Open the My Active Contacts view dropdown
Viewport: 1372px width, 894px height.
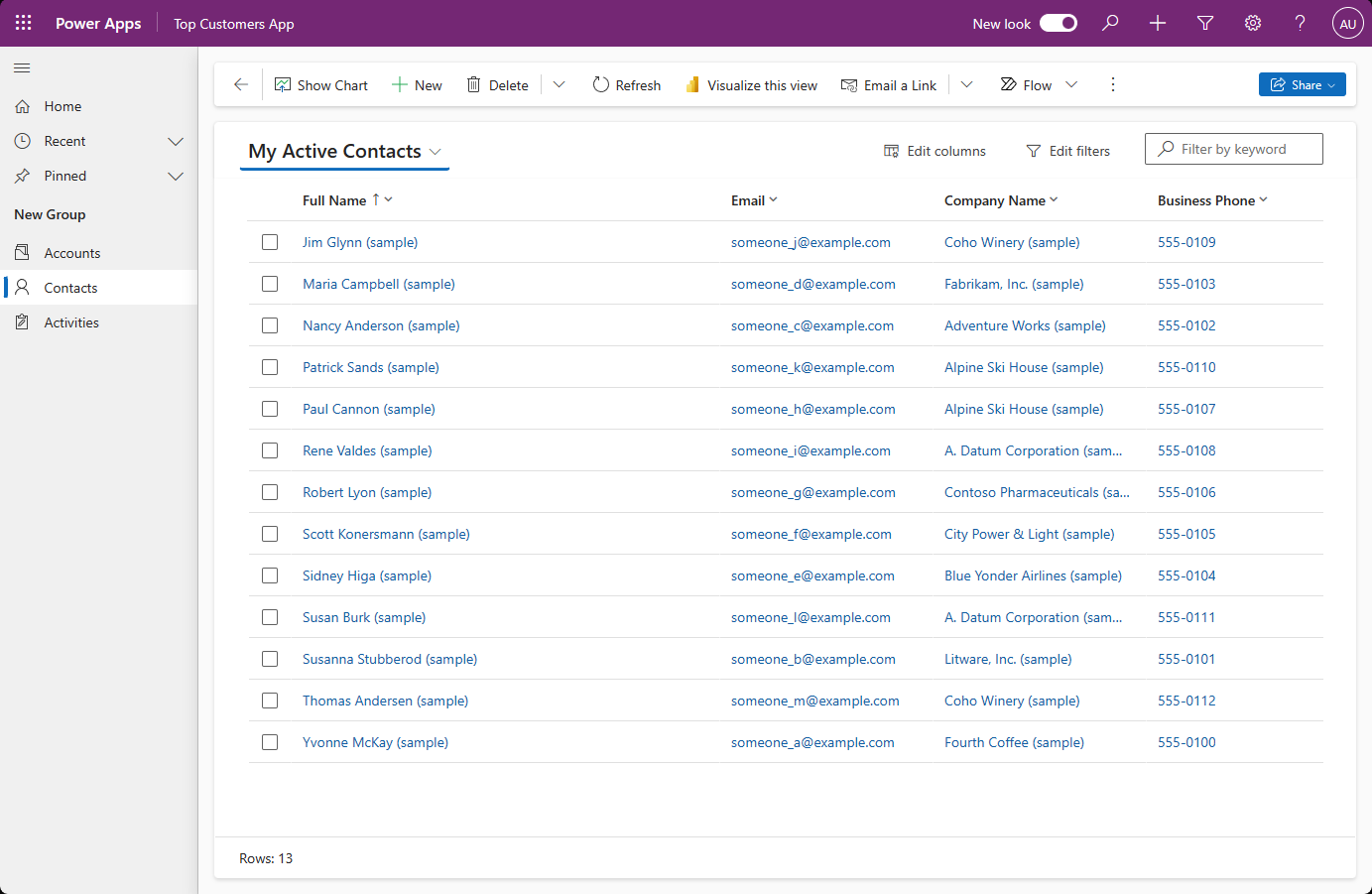point(436,151)
